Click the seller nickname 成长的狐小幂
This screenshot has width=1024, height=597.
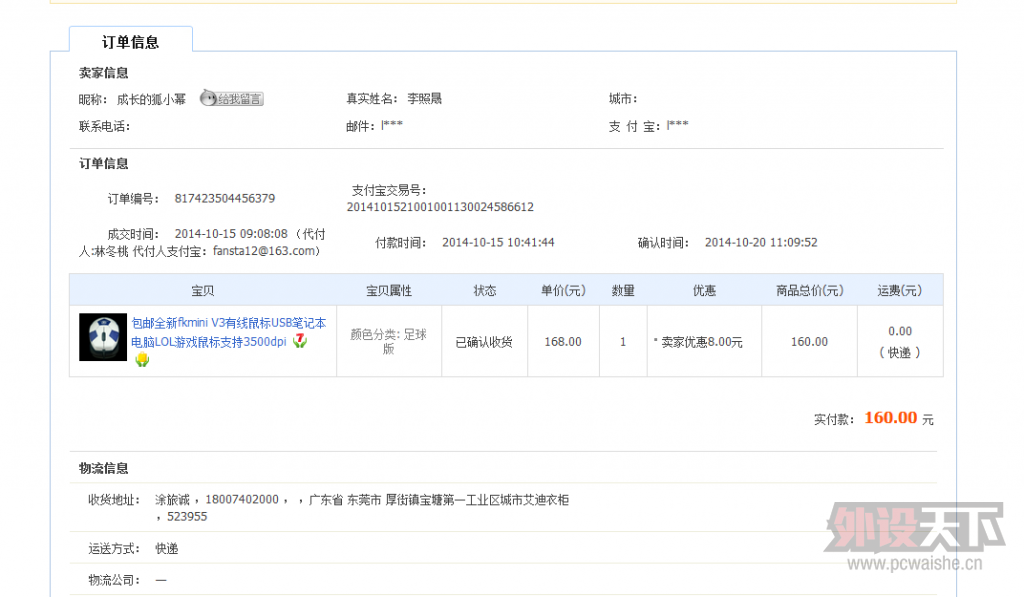click(x=151, y=99)
